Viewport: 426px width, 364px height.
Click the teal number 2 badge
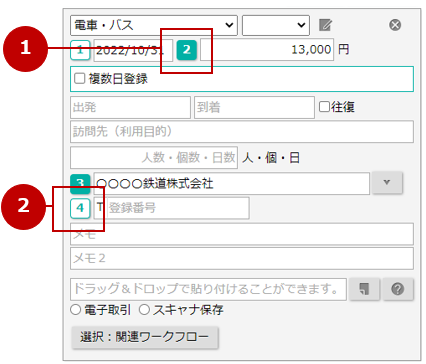pos(187,50)
